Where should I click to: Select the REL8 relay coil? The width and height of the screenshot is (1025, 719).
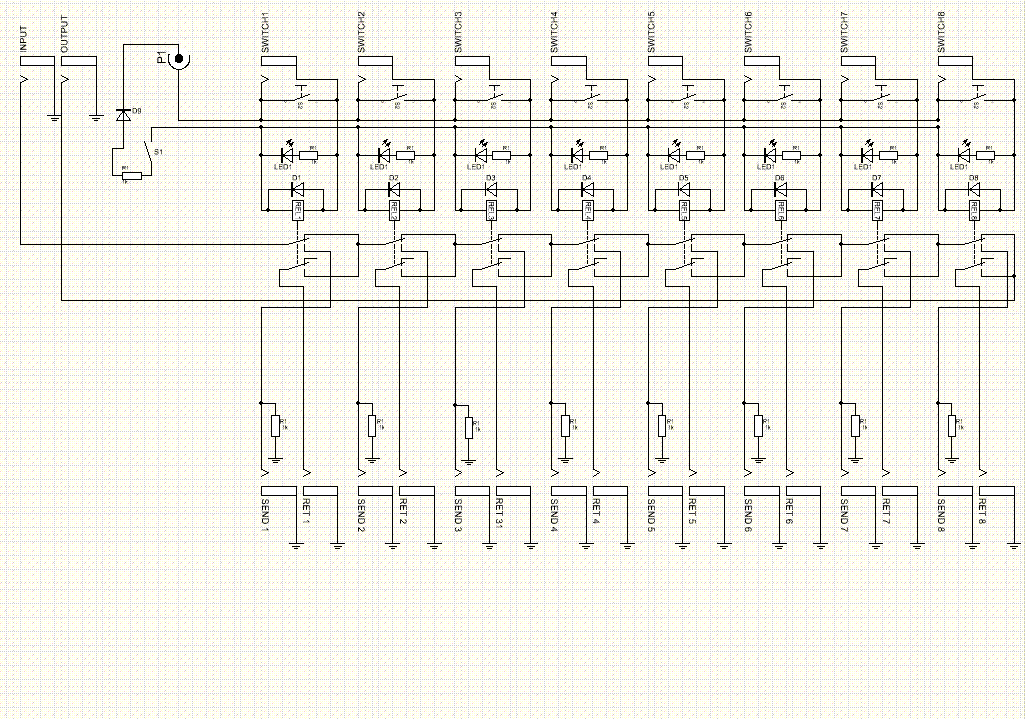(974, 211)
